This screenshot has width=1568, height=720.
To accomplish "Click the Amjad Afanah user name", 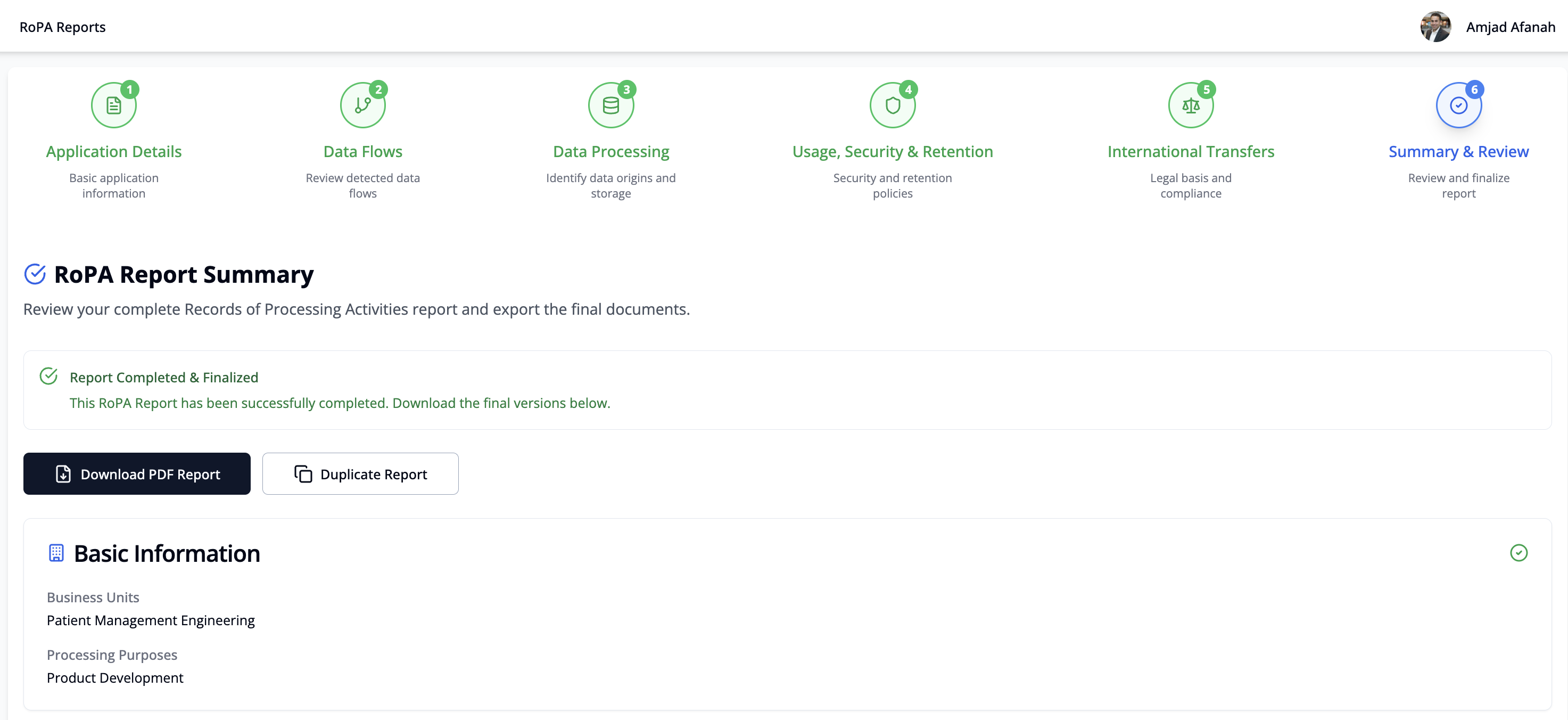I will 1510,27.
